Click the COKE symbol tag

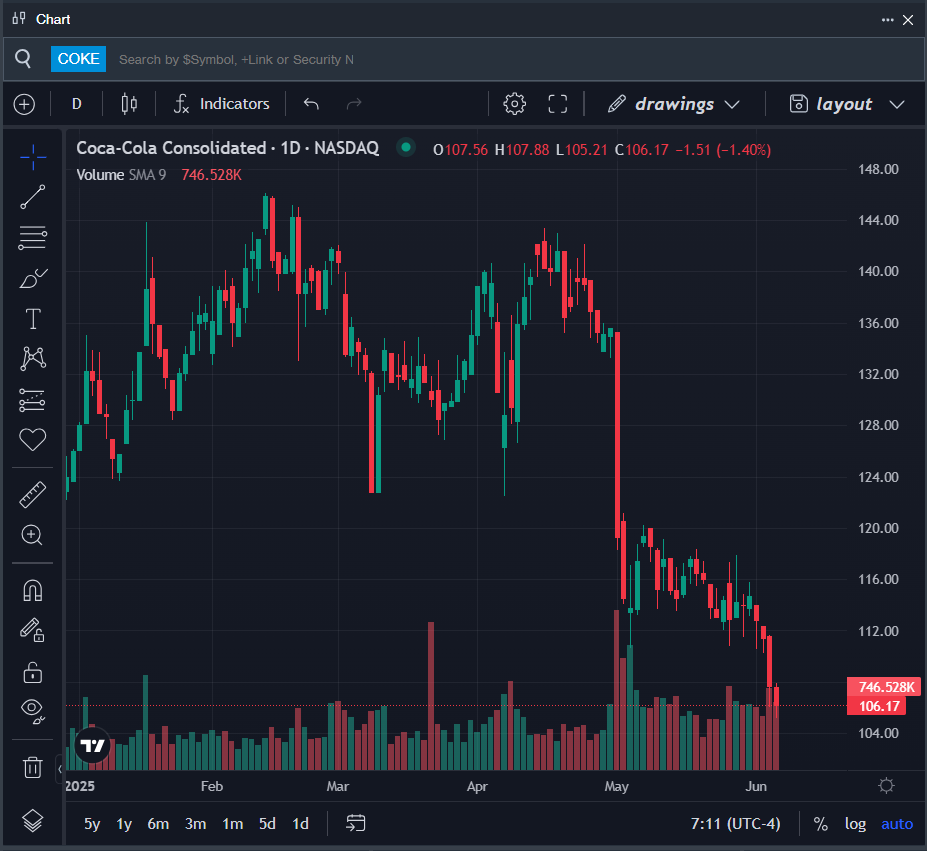[x=78, y=59]
